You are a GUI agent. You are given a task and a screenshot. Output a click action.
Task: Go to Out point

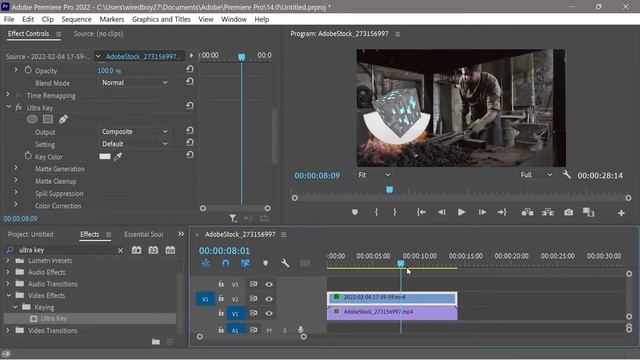[502, 212]
